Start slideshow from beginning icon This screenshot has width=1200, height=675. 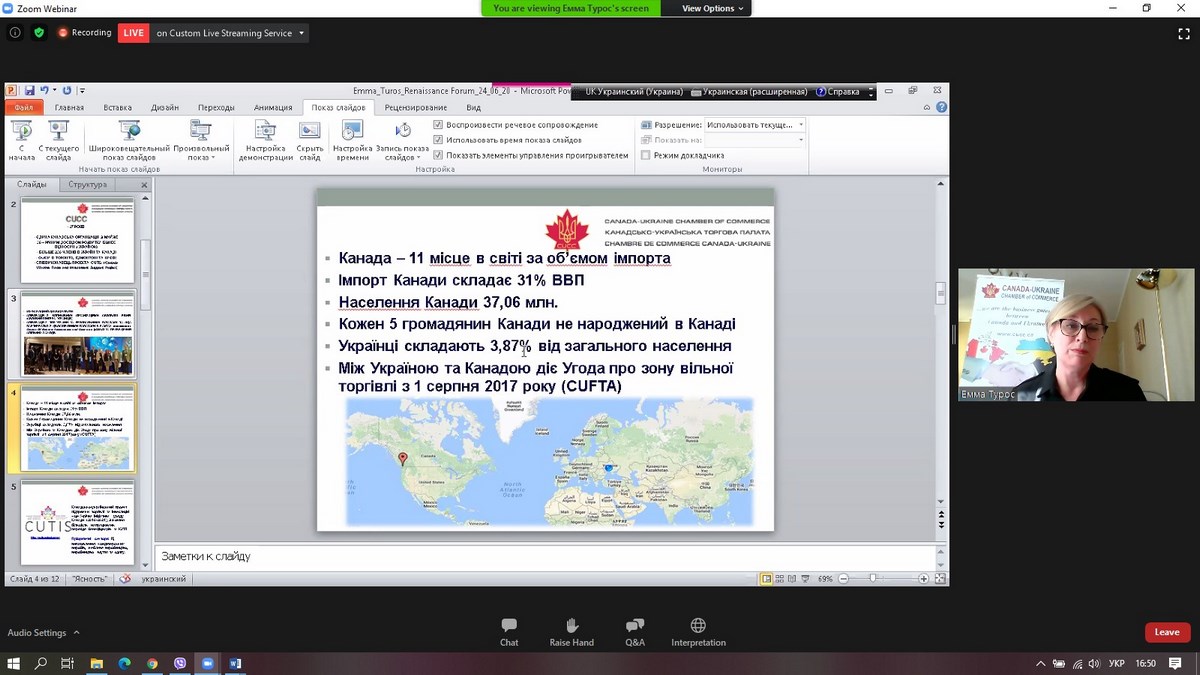22,132
